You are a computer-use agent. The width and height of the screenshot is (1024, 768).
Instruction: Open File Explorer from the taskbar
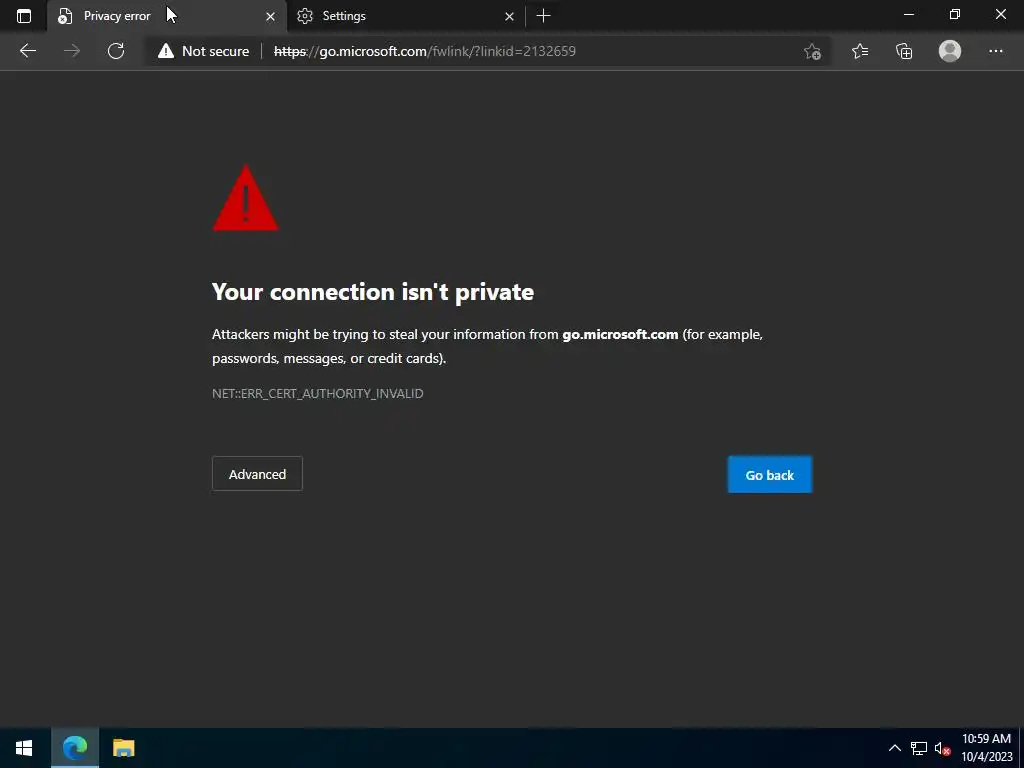tap(123, 748)
